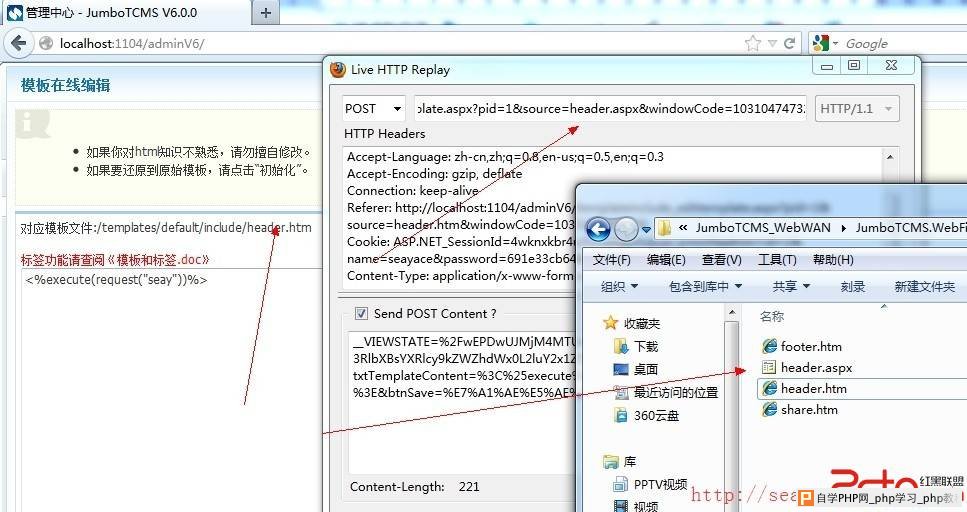Open the 帮助(H) menu in Explorer
Screen dimensions: 967x512
point(833,260)
